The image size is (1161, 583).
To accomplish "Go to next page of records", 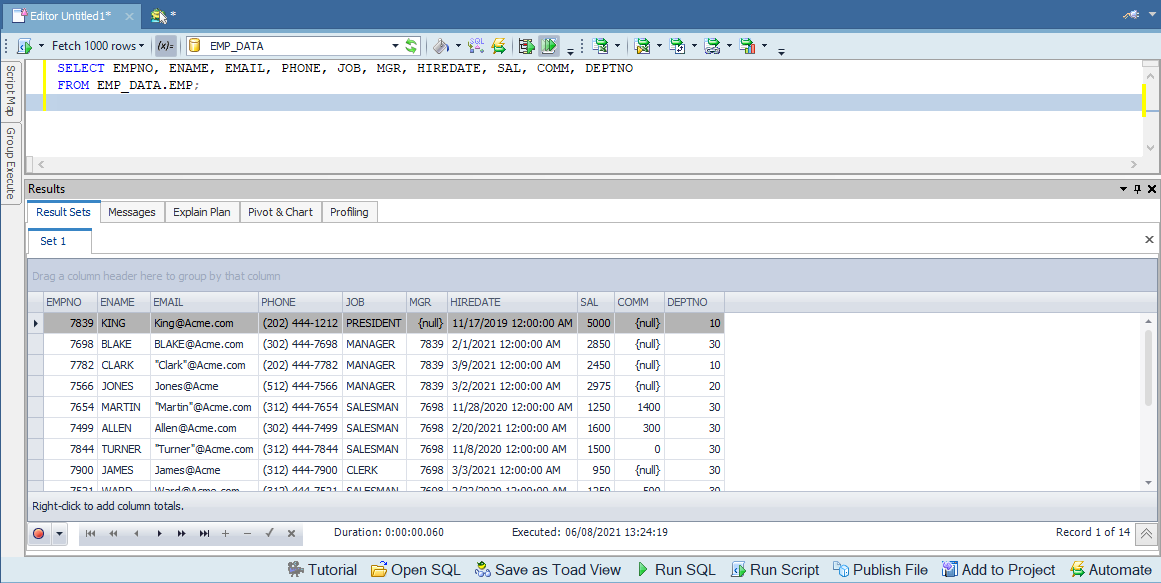I will click(x=181, y=533).
